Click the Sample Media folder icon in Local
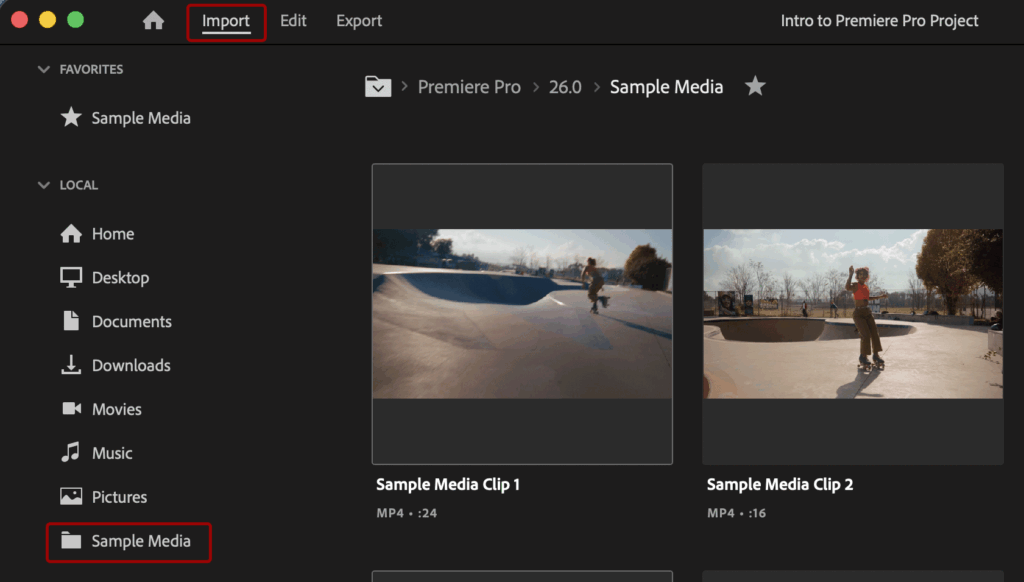This screenshot has height=582, width=1024. [71, 540]
